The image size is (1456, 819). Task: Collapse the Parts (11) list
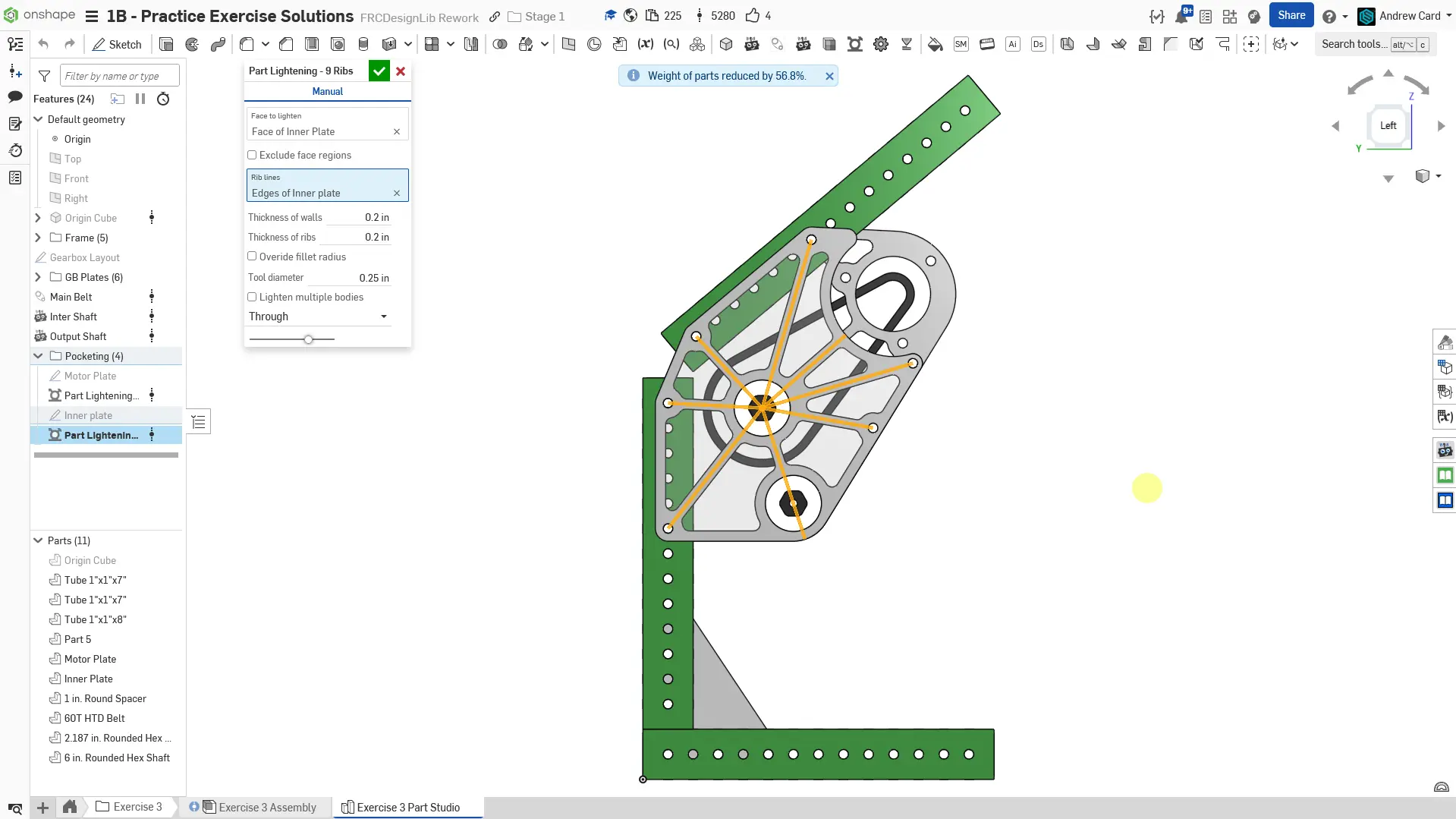coord(38,540)
